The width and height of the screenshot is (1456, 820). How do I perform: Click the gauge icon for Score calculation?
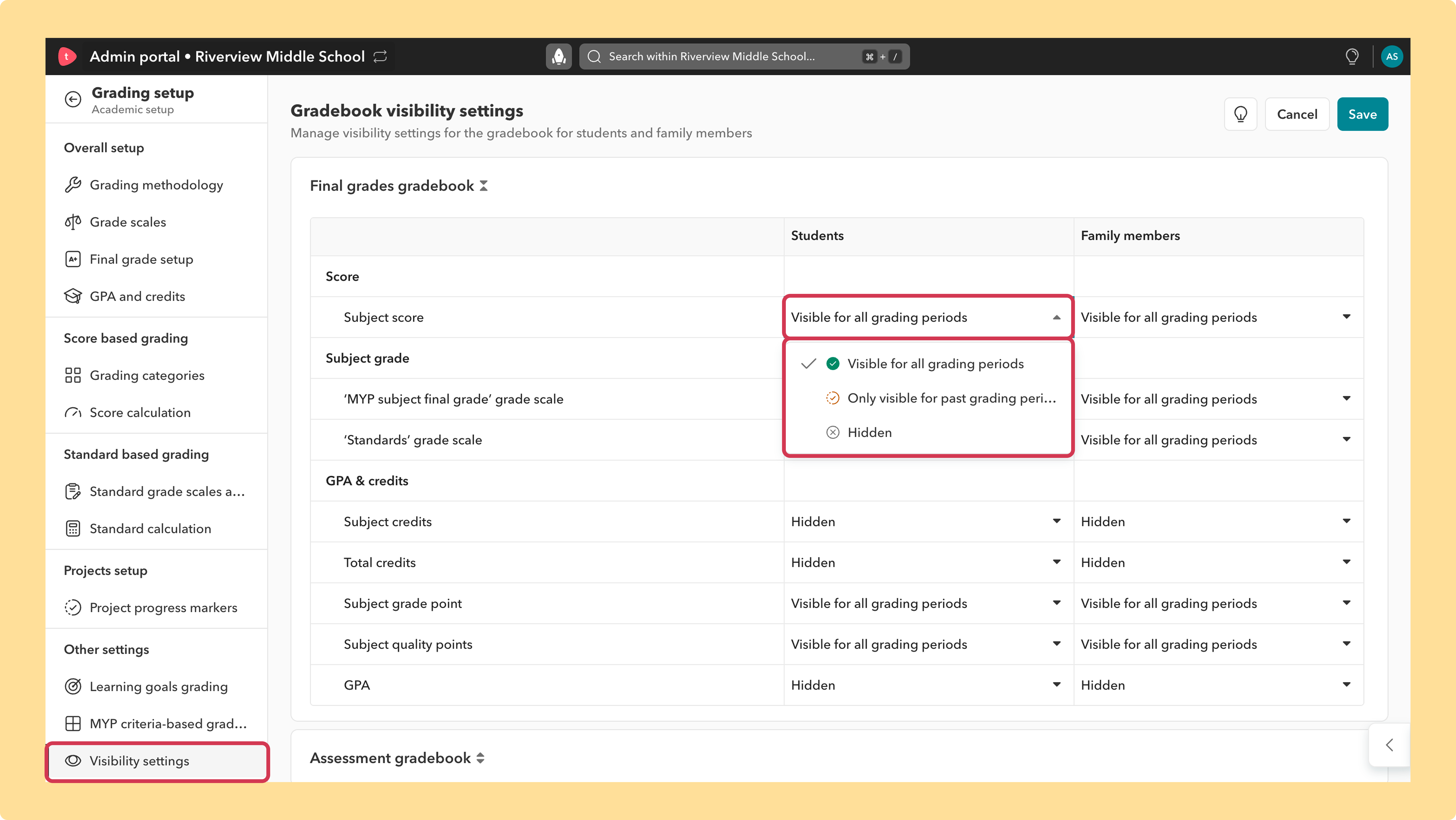coord(73,413)
